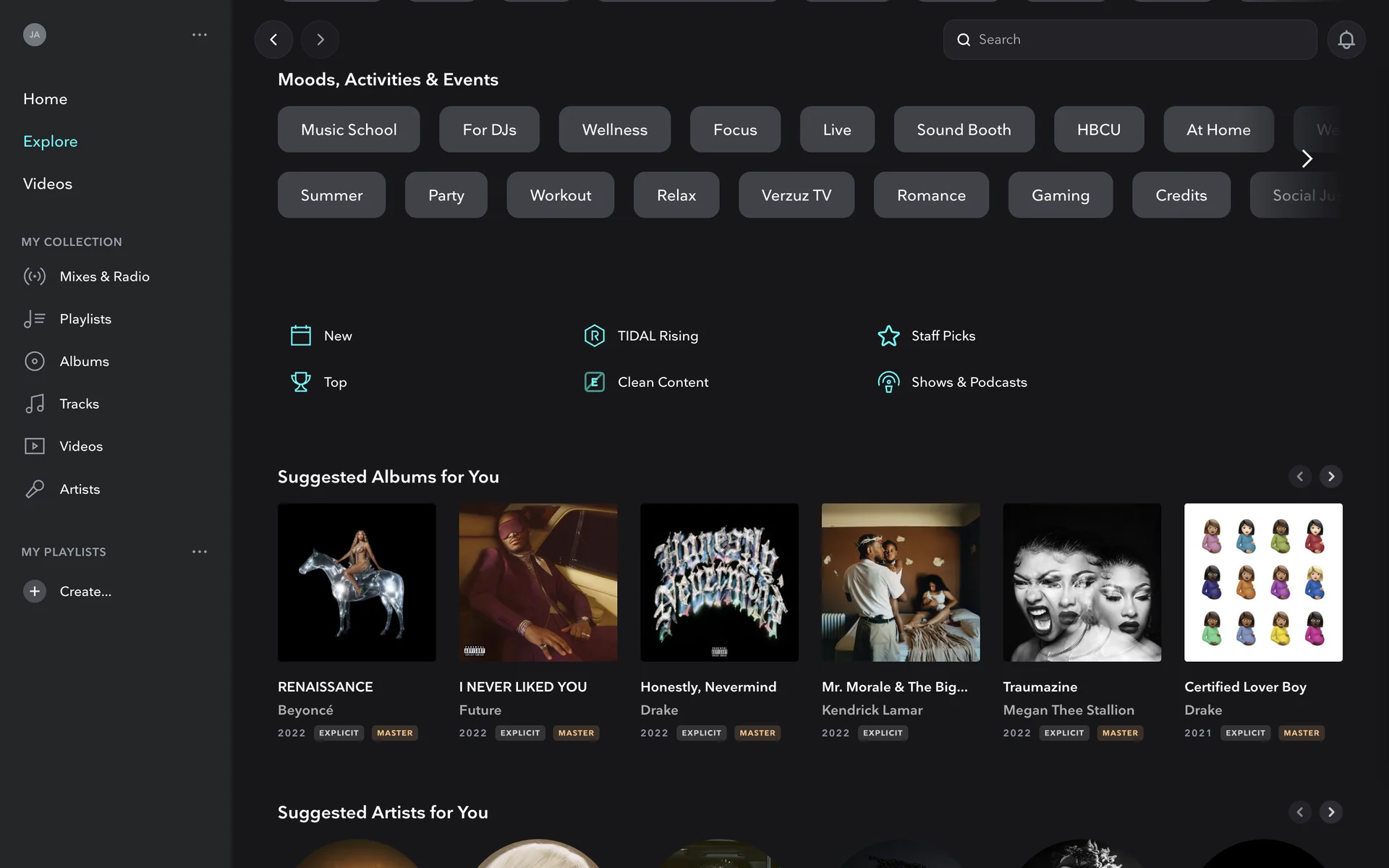Go to Home in sidebar
The height and width of the screenshot is (868, 1389).
45,99
